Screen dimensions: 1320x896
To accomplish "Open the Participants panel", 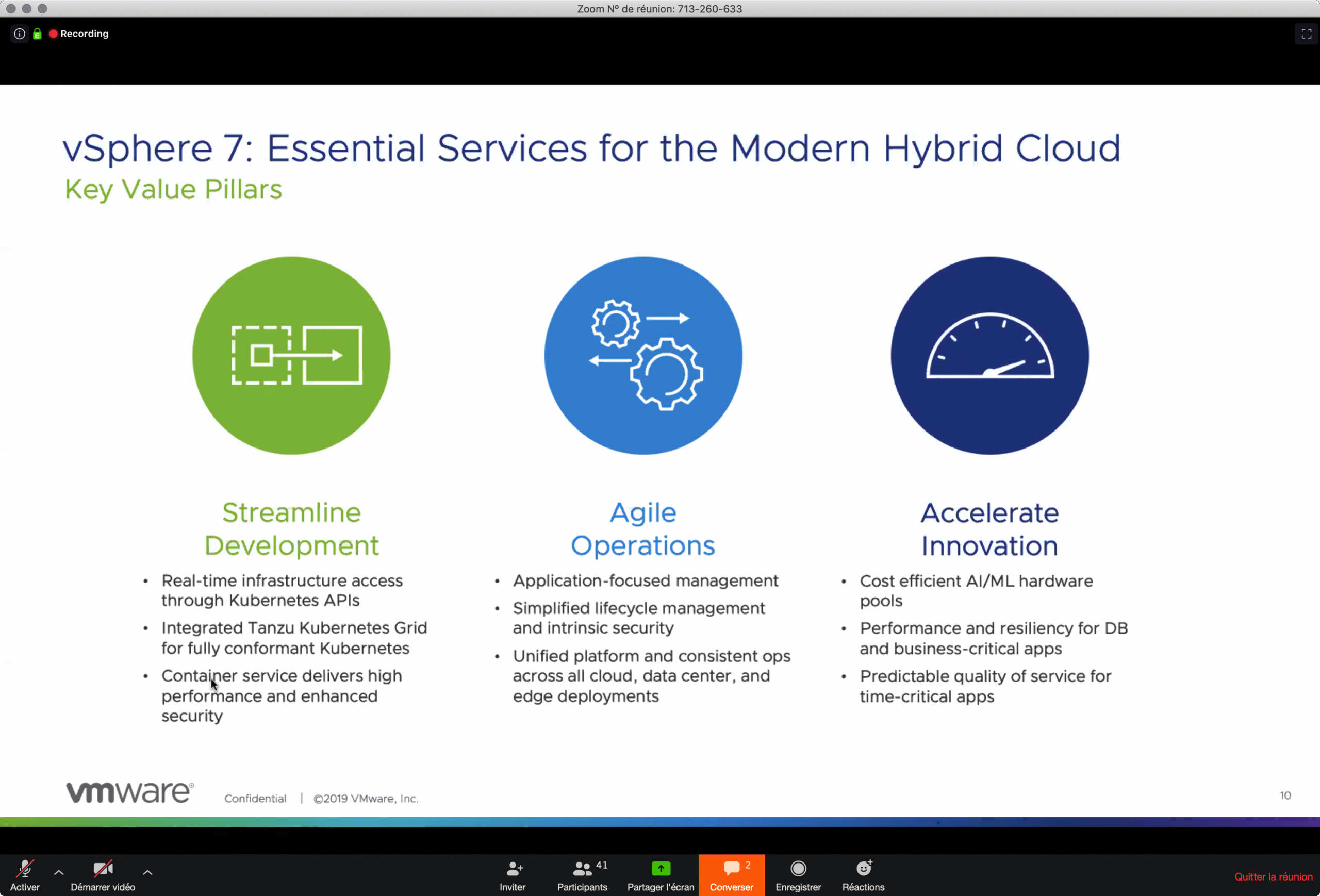I will pos(582,874).
